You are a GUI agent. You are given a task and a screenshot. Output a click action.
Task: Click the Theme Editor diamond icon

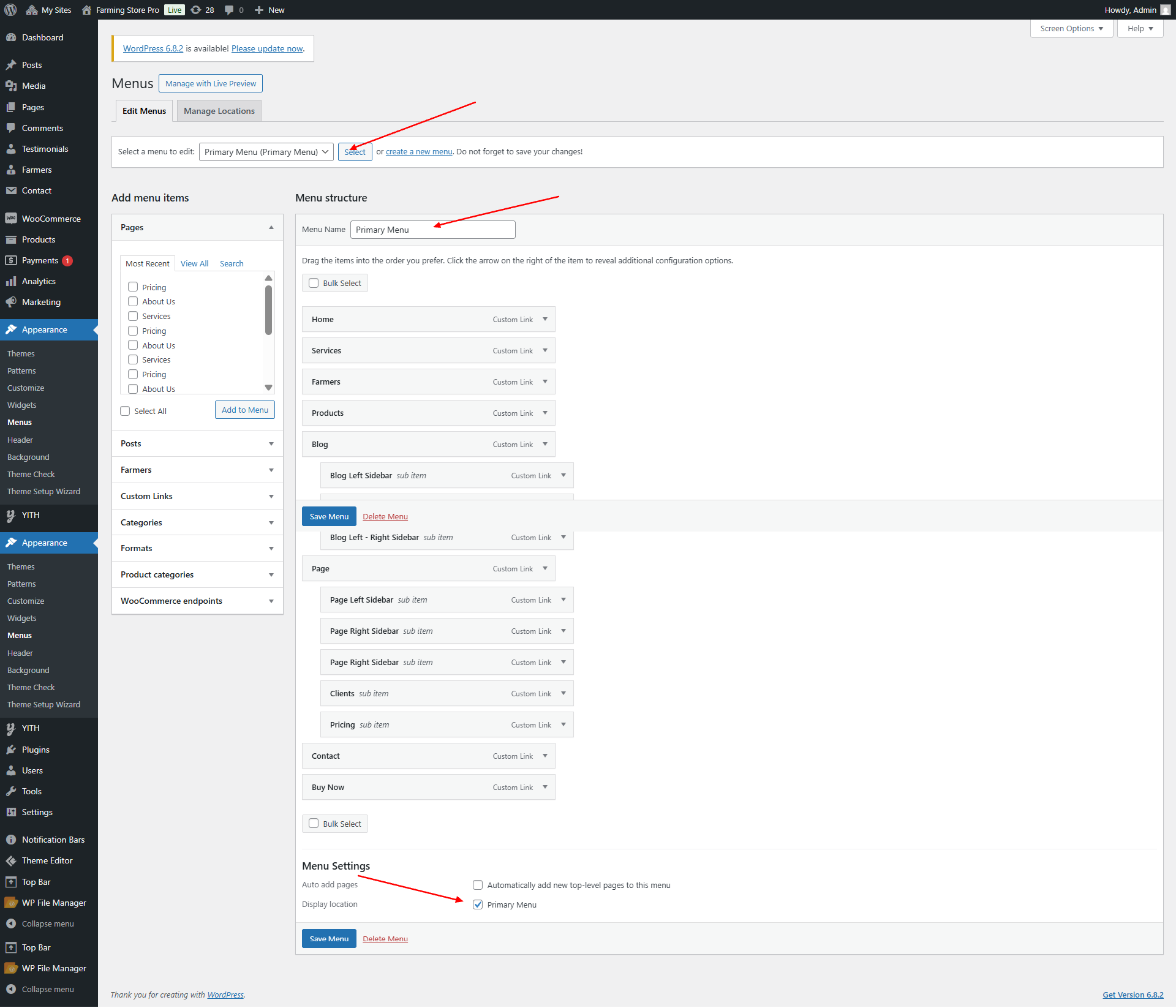pos(11,860)
